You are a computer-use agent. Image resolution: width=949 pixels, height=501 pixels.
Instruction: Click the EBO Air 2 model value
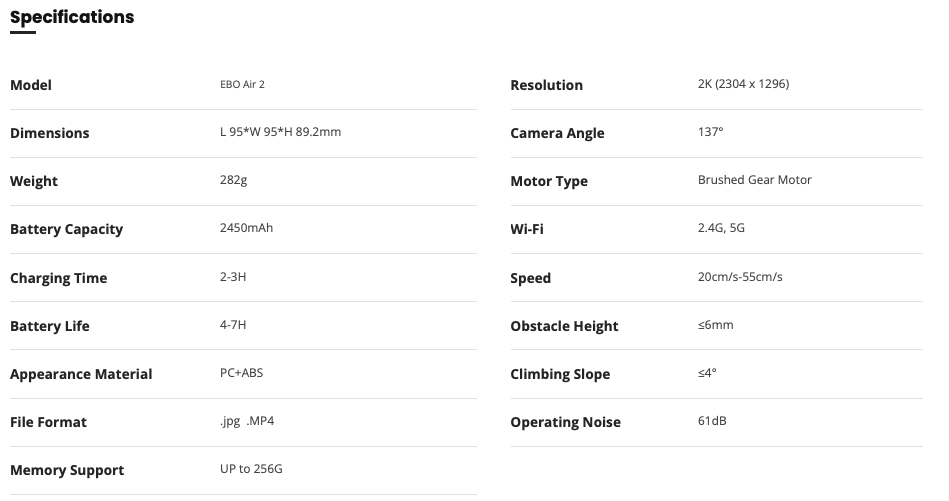pyautogui.click(x=242, y=85)
